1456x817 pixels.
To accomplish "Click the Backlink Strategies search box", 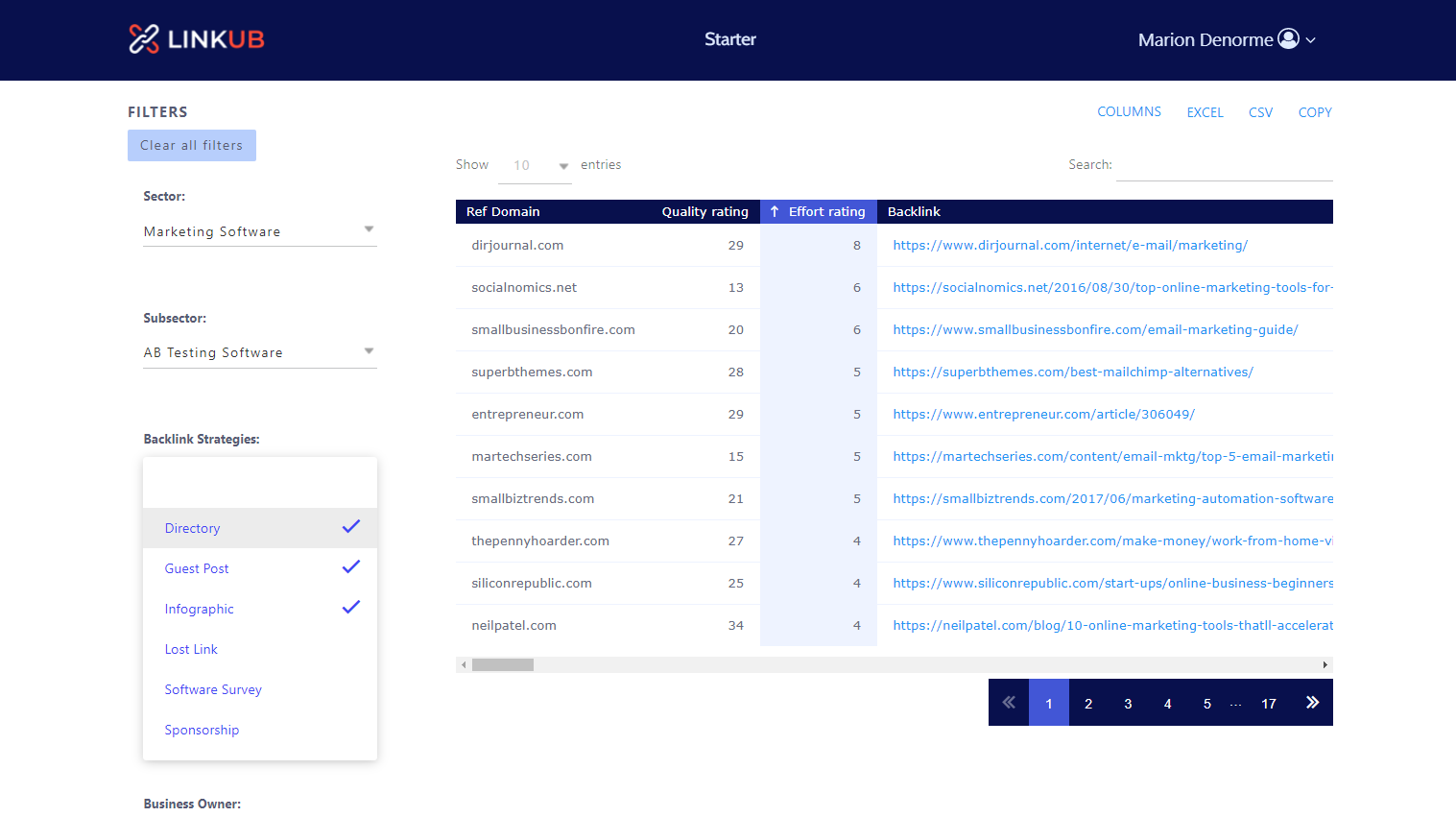I will (x=260, y=483).
